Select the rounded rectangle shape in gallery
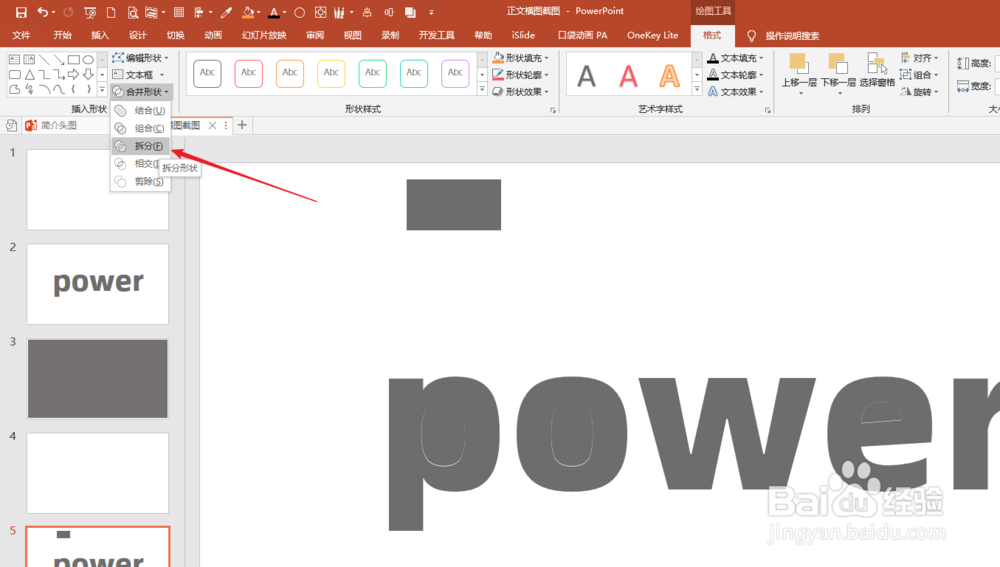 pyautogui.click(x=14, y=75)
